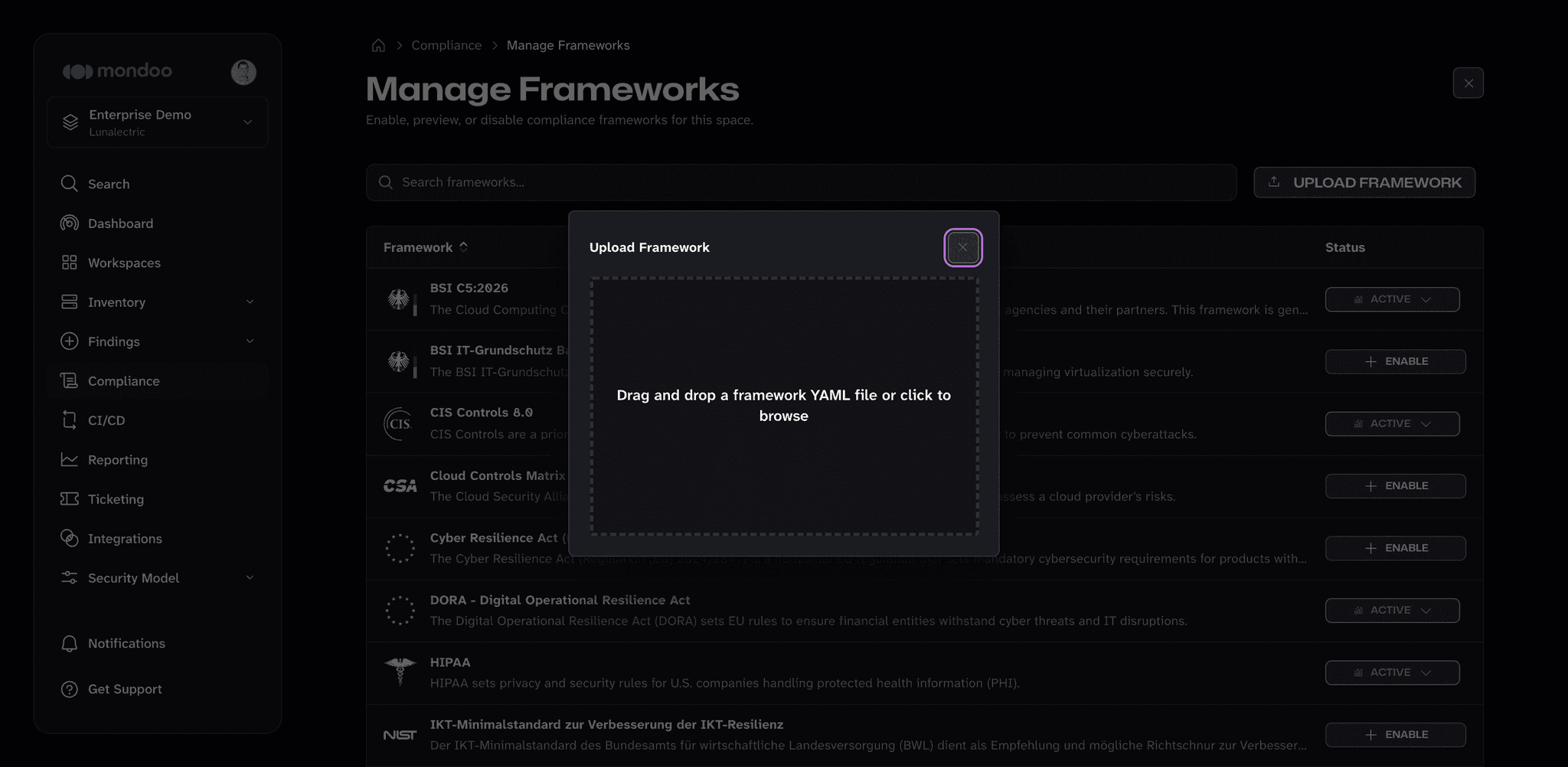Click the user avatar picture
This screenshot has width=1568, height=767.
(243, 72)
